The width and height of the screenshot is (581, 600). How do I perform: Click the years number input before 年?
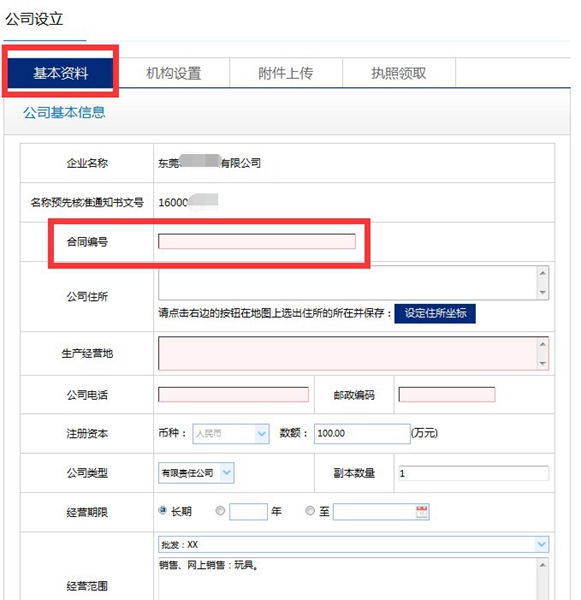[x=248, y=512]
